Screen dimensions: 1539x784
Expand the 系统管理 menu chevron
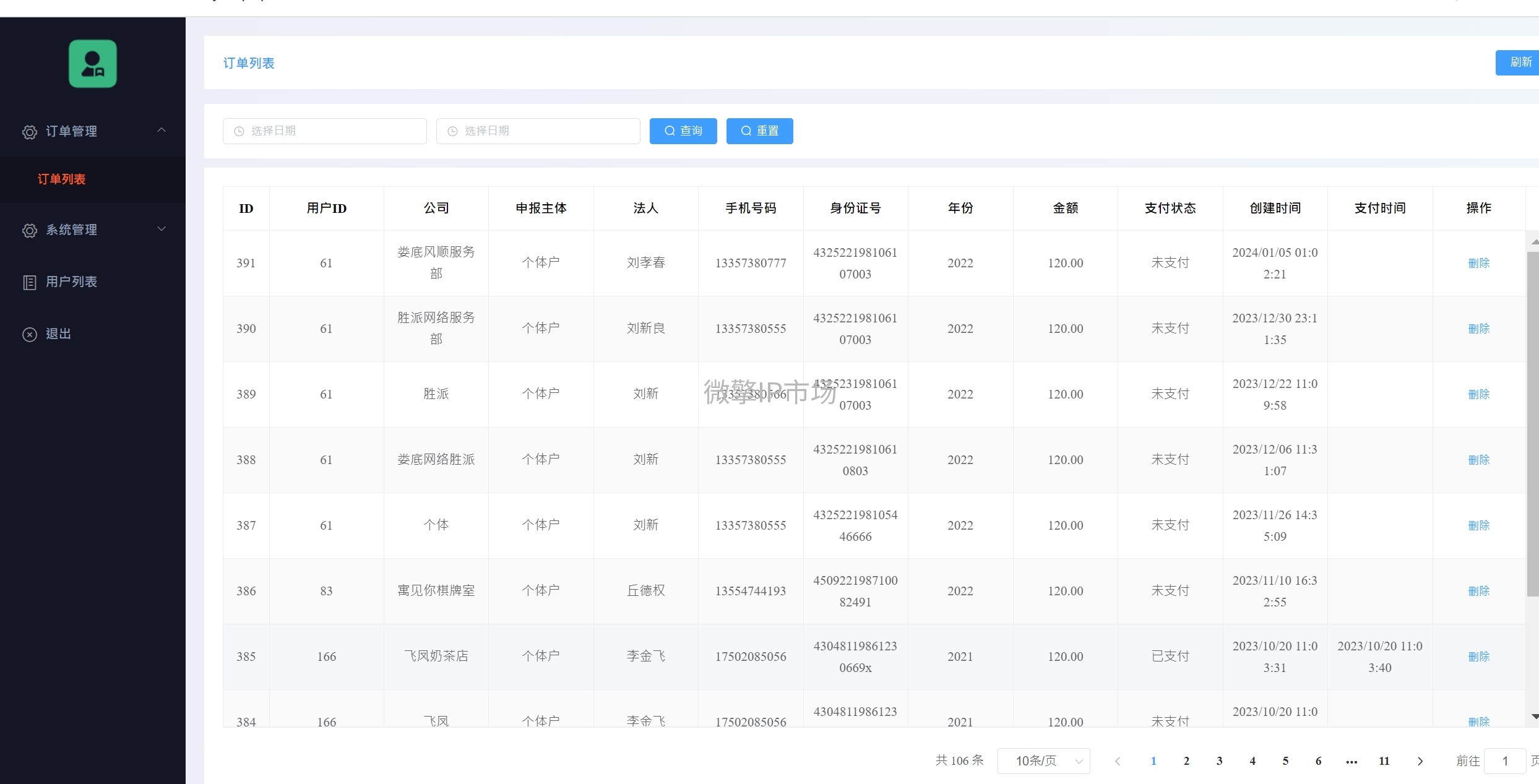[162, 229]
